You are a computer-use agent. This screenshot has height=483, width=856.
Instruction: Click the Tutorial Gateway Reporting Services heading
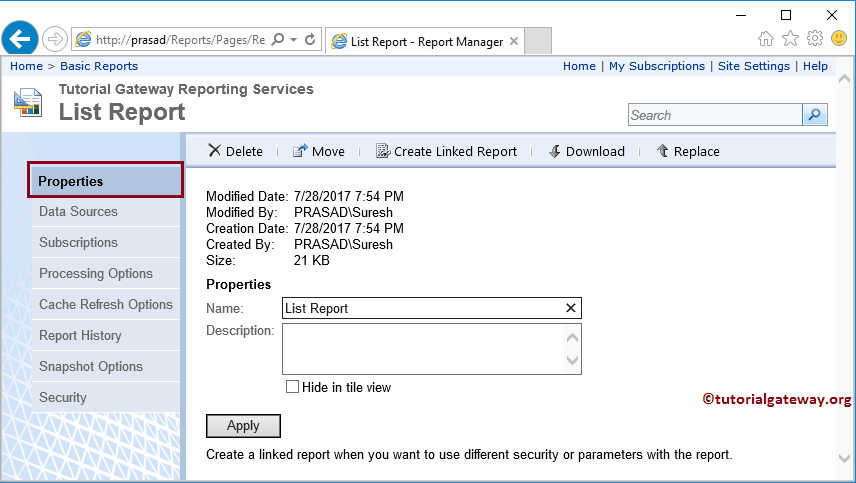186,89
